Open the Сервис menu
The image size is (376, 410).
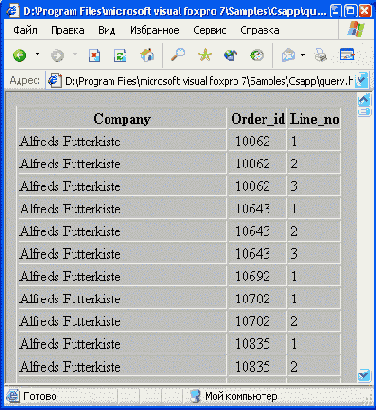210,30
